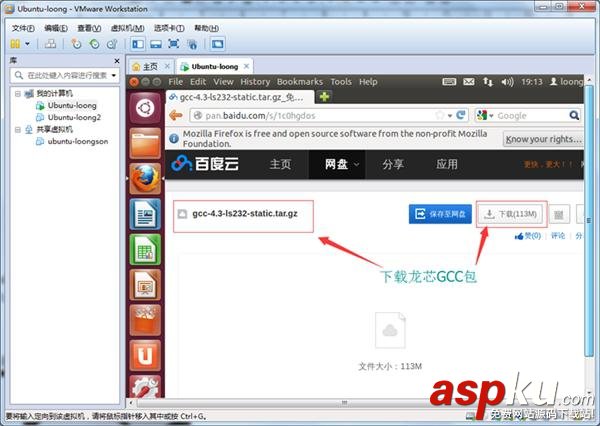
Task: Revert to snapshot via the toolbar icon
Action: 94,44
